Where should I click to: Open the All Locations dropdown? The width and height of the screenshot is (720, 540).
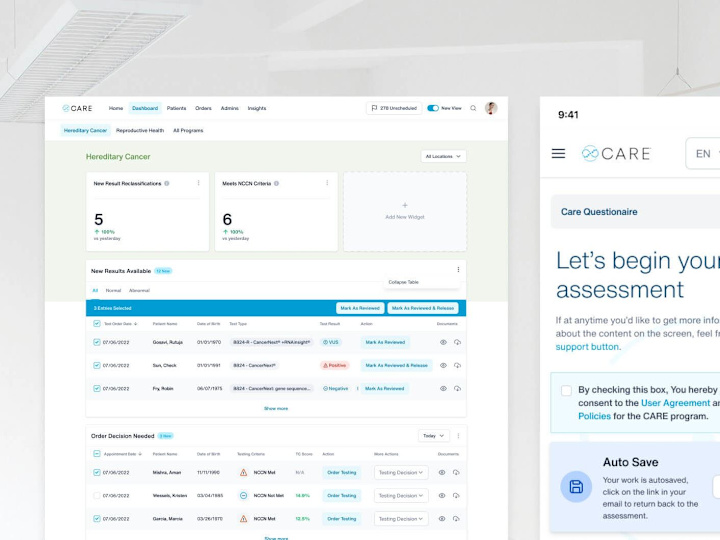[444, 156]
